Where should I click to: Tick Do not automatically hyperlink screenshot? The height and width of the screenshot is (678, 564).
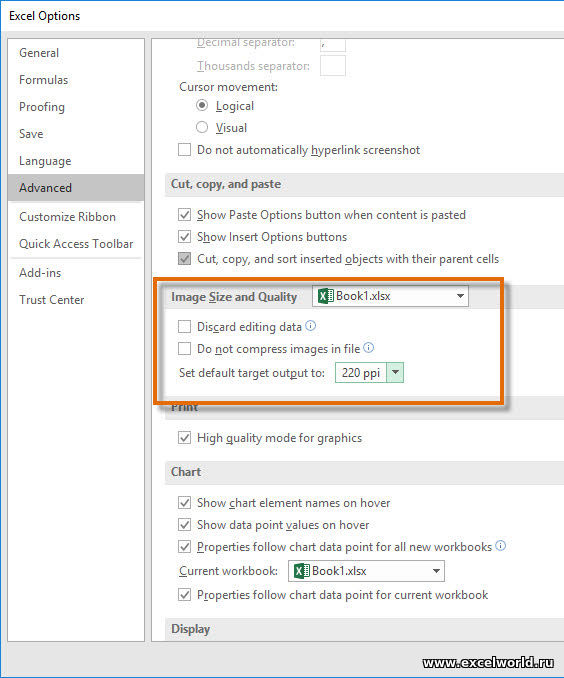[184, 150]
